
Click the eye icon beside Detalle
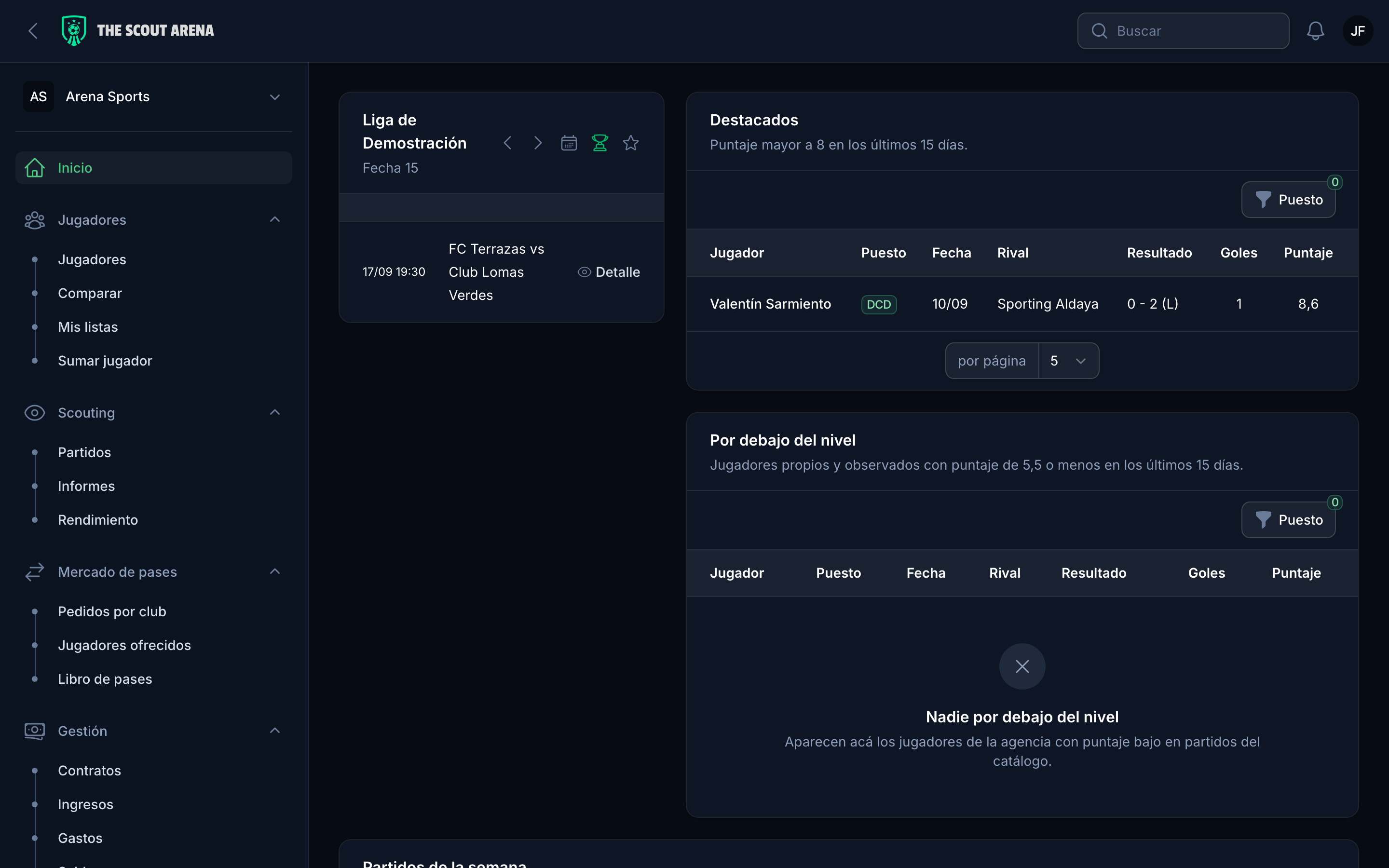pos(585,272)
